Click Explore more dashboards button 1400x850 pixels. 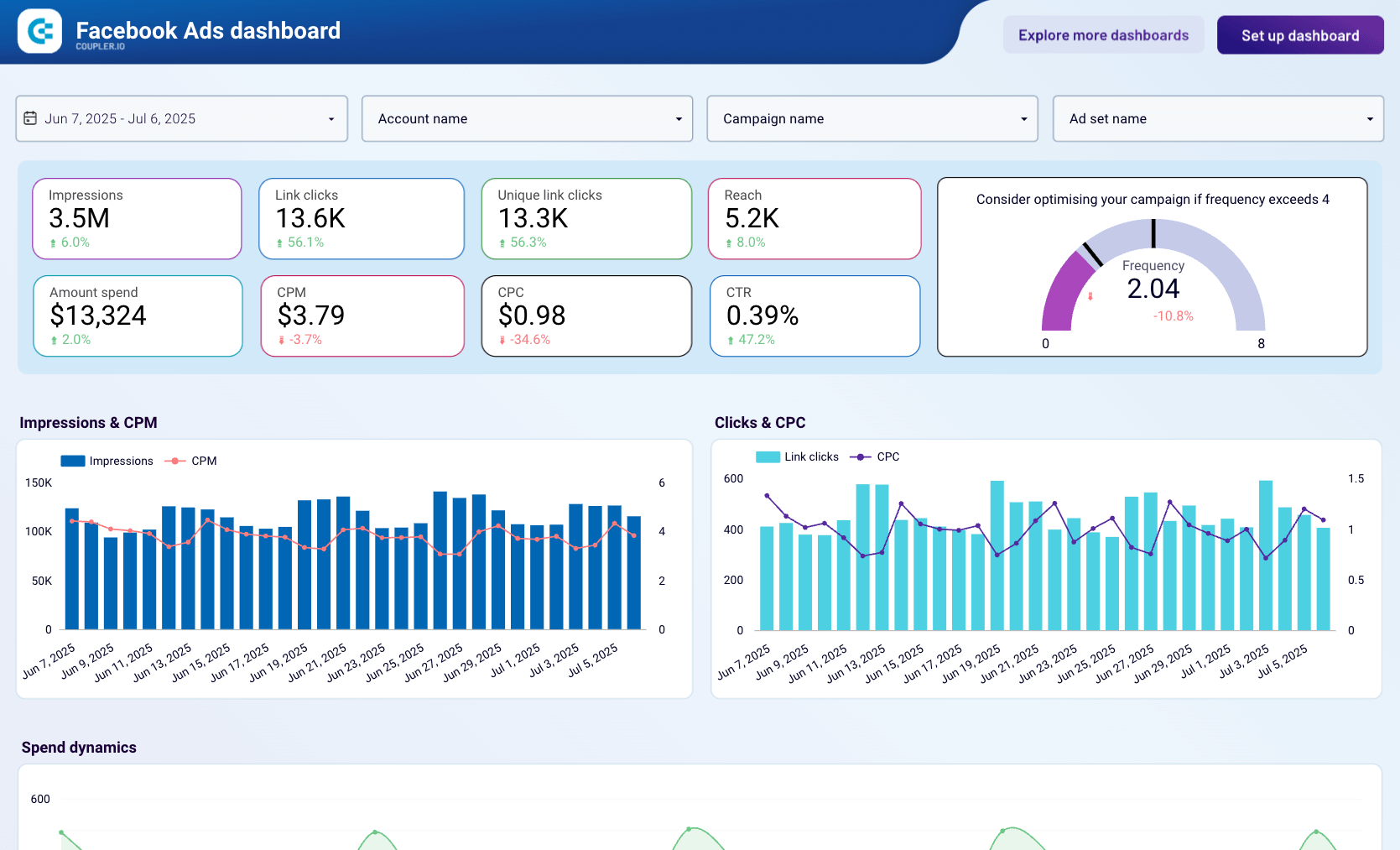click(1103, 35)
